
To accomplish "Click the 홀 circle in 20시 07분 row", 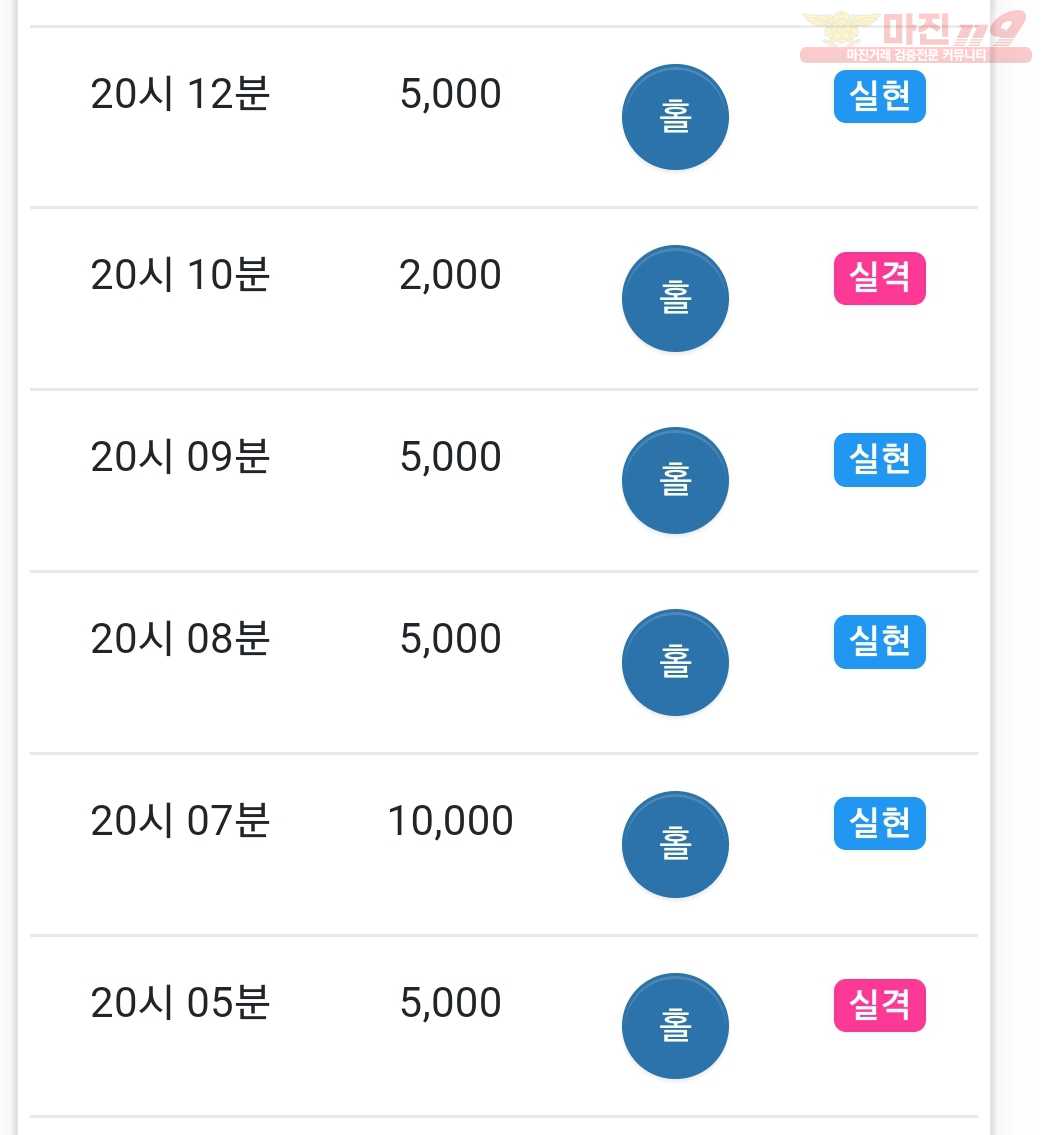I will [675, 844].
